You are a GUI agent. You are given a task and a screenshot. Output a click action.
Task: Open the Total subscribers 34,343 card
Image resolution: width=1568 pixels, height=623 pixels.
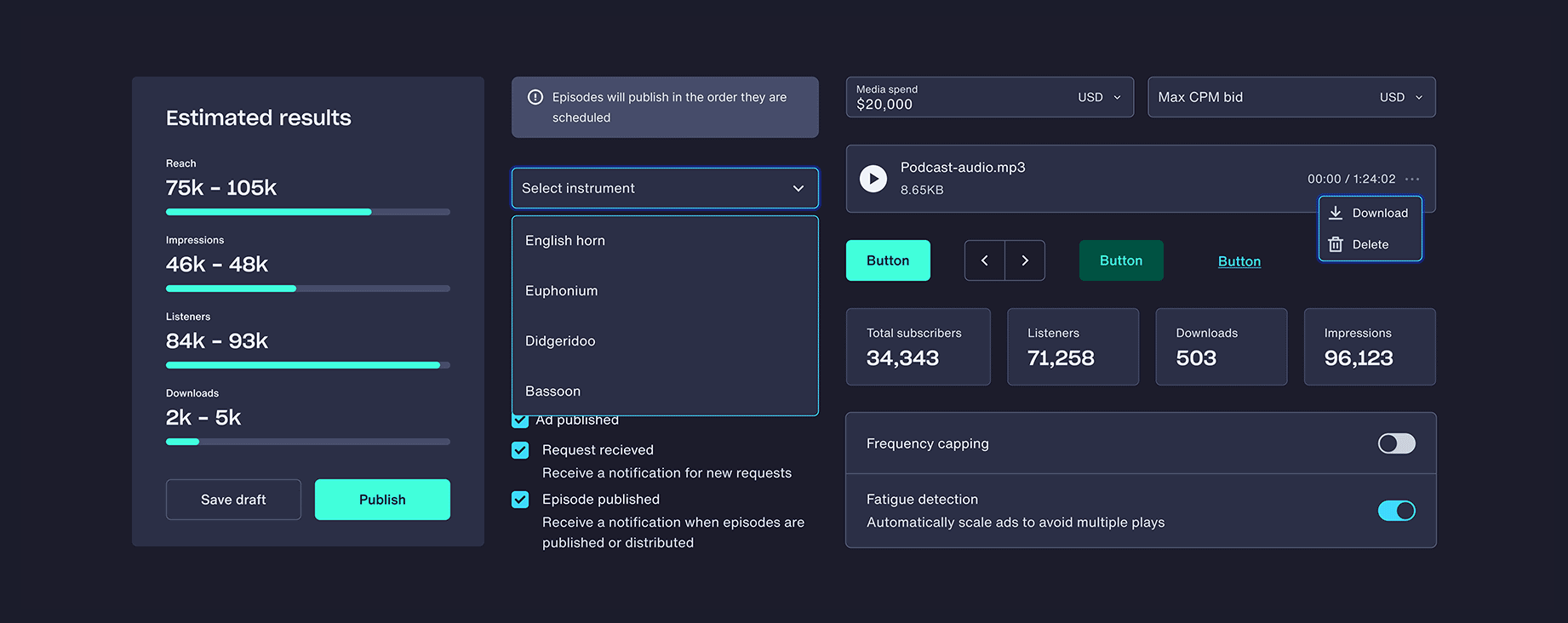tap(918, 346)
